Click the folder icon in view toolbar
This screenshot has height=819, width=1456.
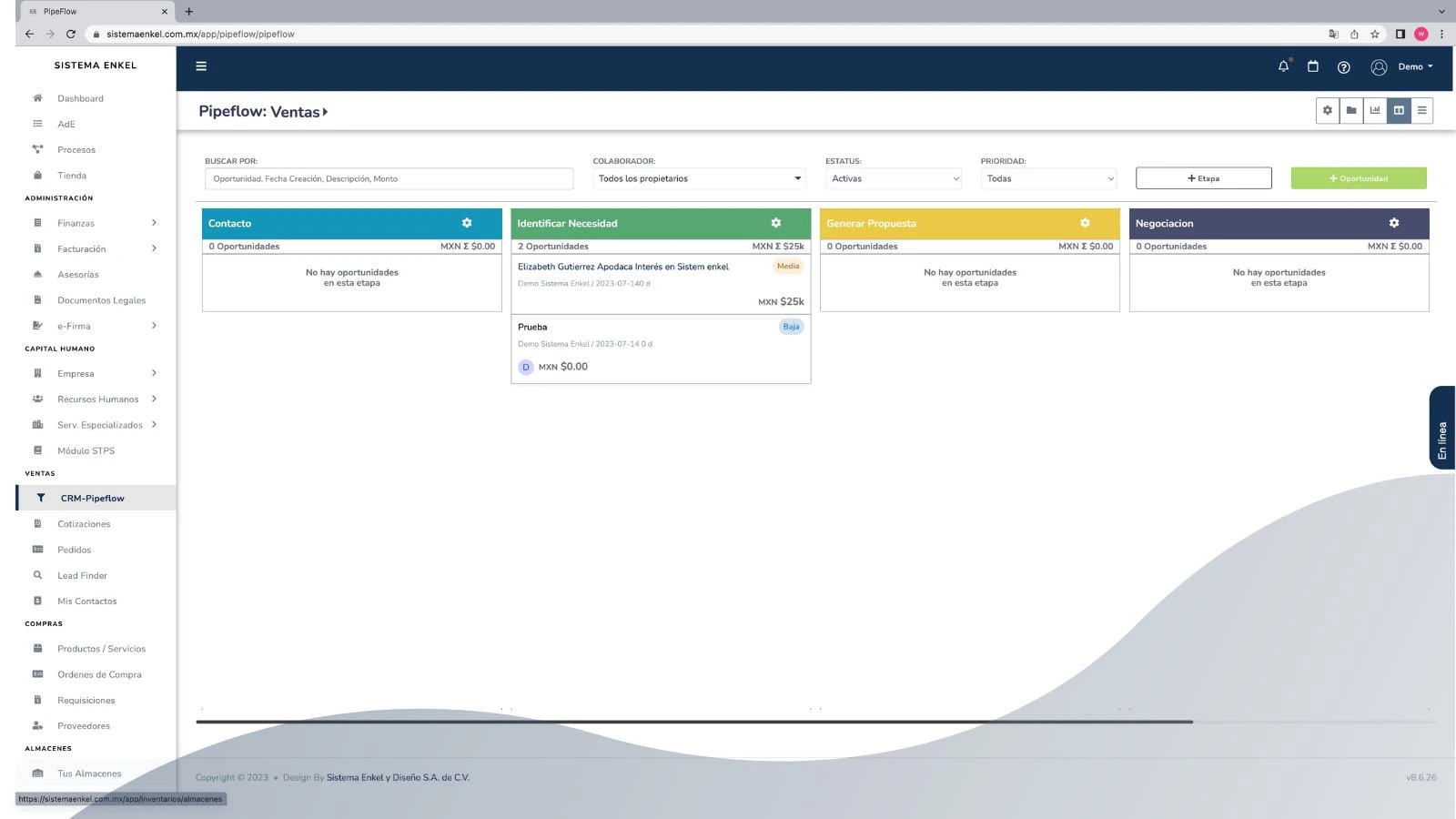[x=1351, y=111]
